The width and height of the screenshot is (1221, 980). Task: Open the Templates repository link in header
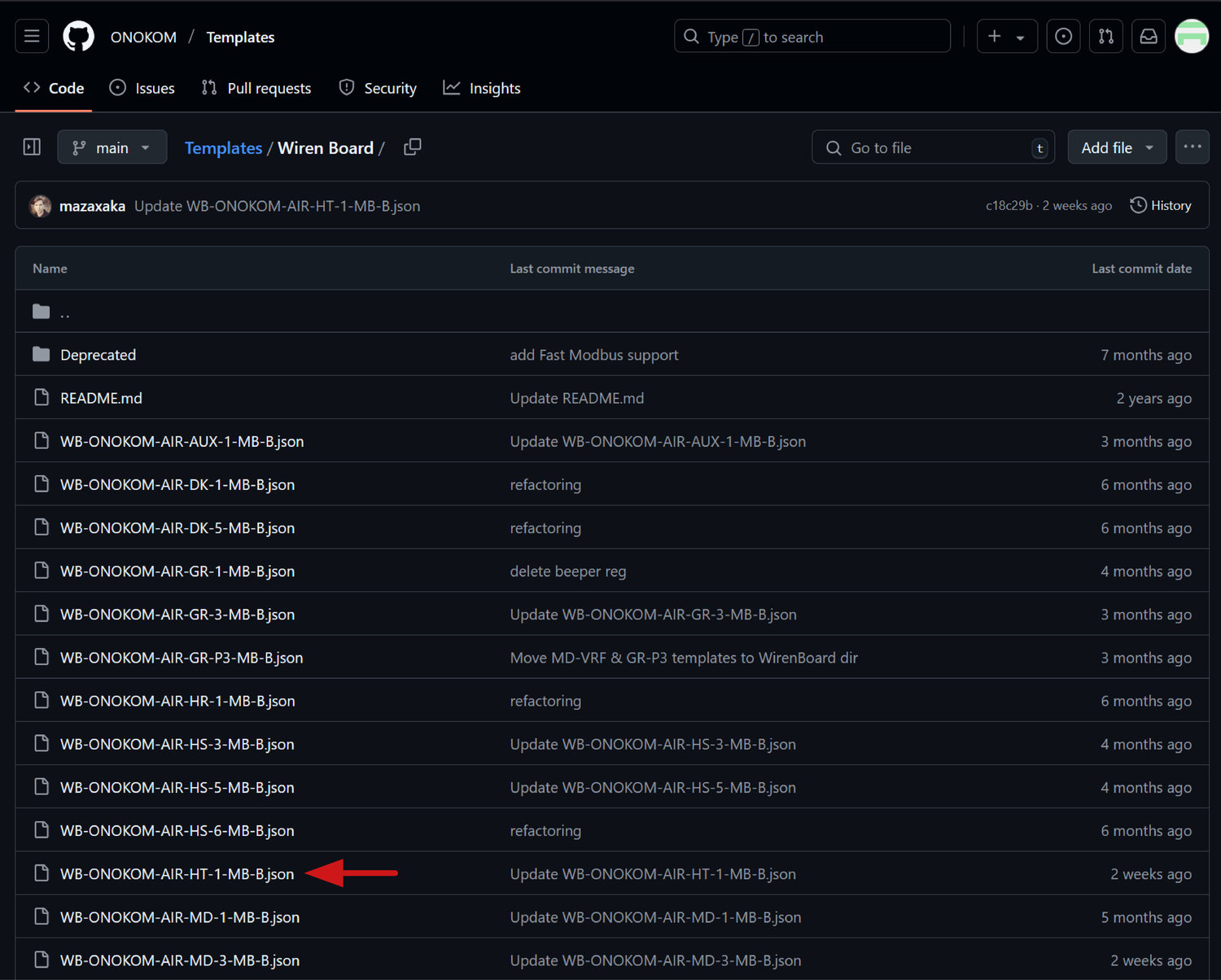[x=240, y=37]
